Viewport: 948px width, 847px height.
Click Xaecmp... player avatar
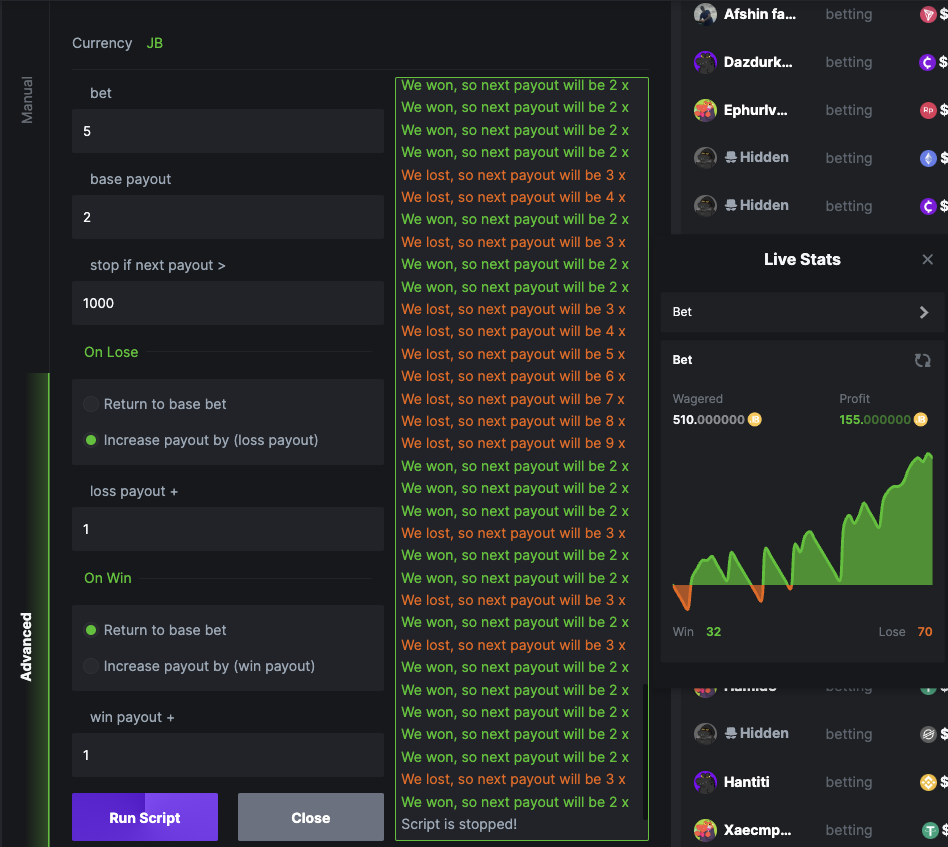tap(705, 830)
